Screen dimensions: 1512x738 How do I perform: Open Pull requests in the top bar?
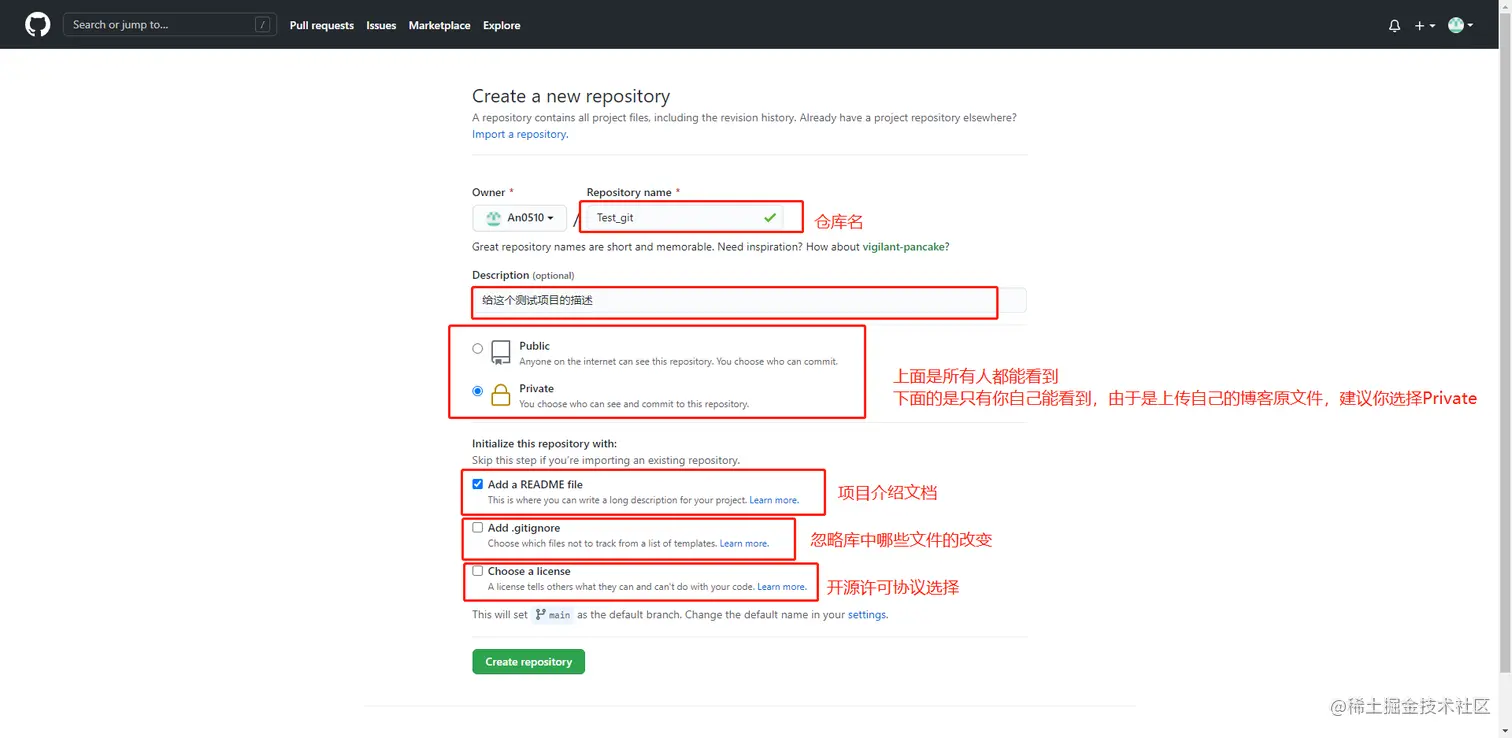tap(322, 26)
